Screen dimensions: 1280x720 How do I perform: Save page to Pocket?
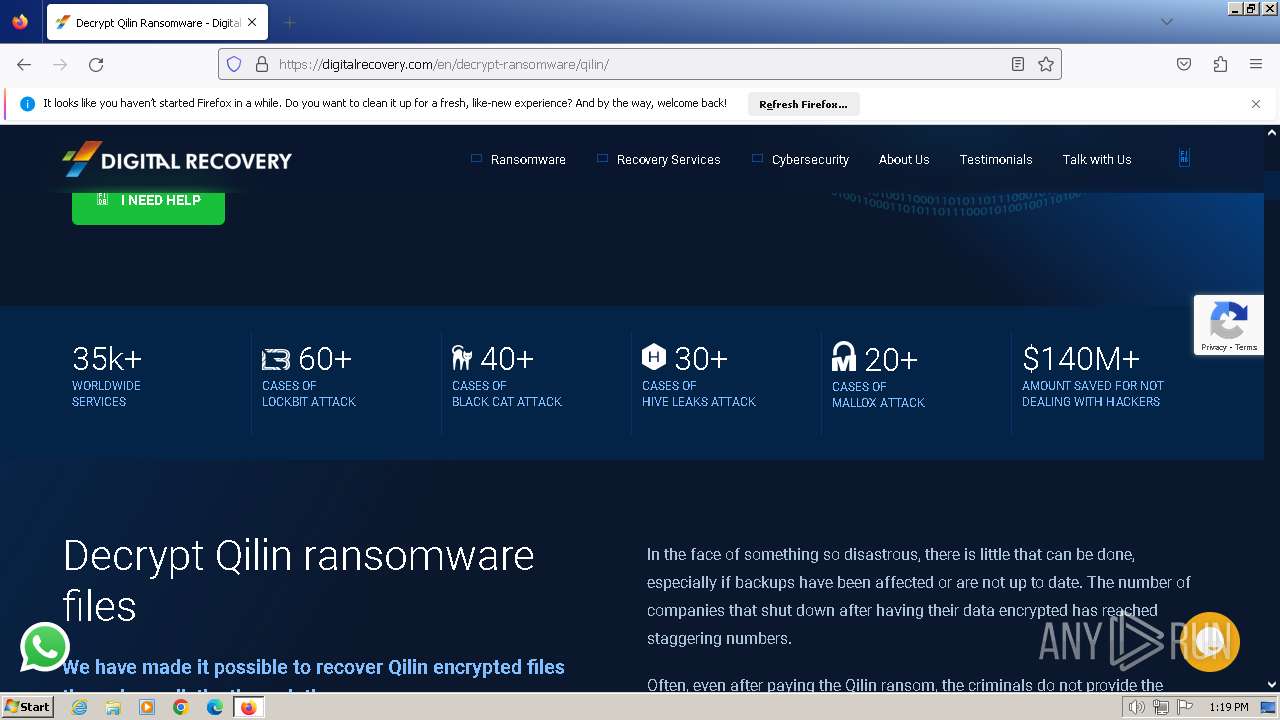[x=1184, y=64]
